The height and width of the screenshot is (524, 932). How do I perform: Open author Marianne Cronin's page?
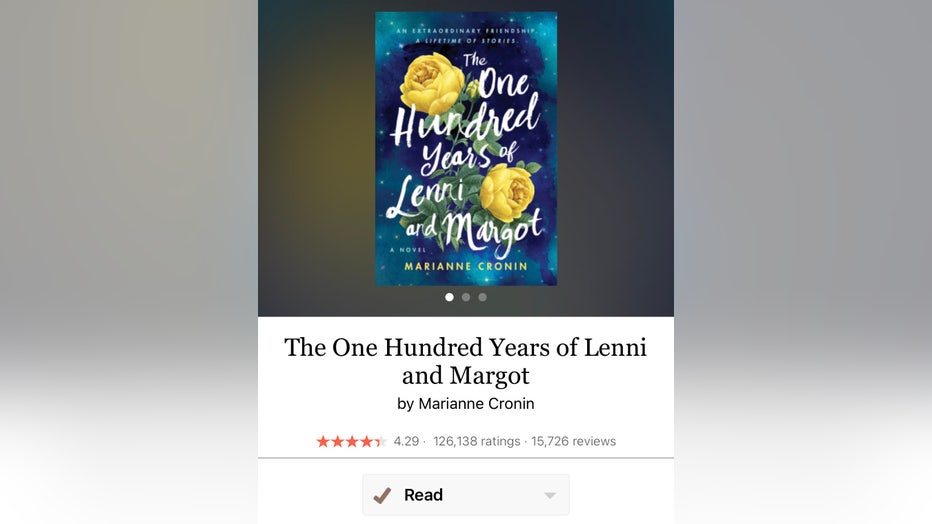click(x=476, y=404)
